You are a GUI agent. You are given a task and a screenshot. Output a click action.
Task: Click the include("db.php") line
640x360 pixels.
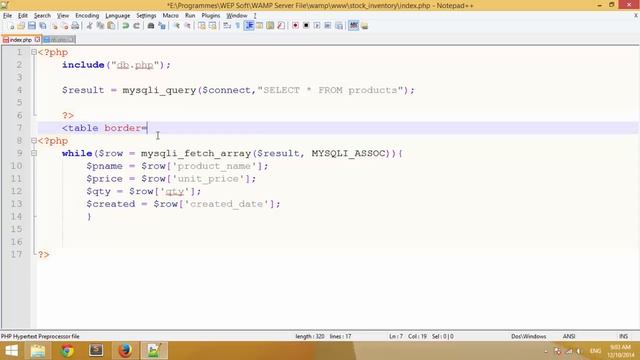tap(116, 65)
